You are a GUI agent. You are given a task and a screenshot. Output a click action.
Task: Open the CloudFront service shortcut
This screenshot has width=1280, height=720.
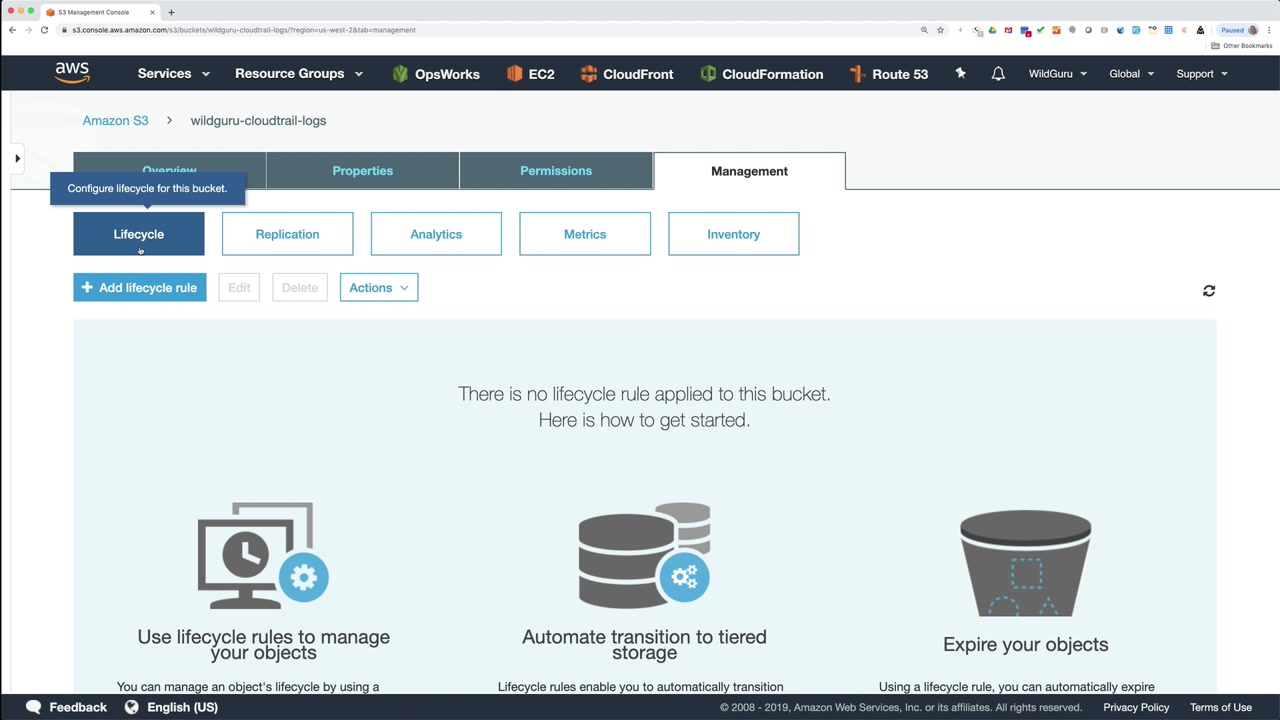[x=626, y=74]
